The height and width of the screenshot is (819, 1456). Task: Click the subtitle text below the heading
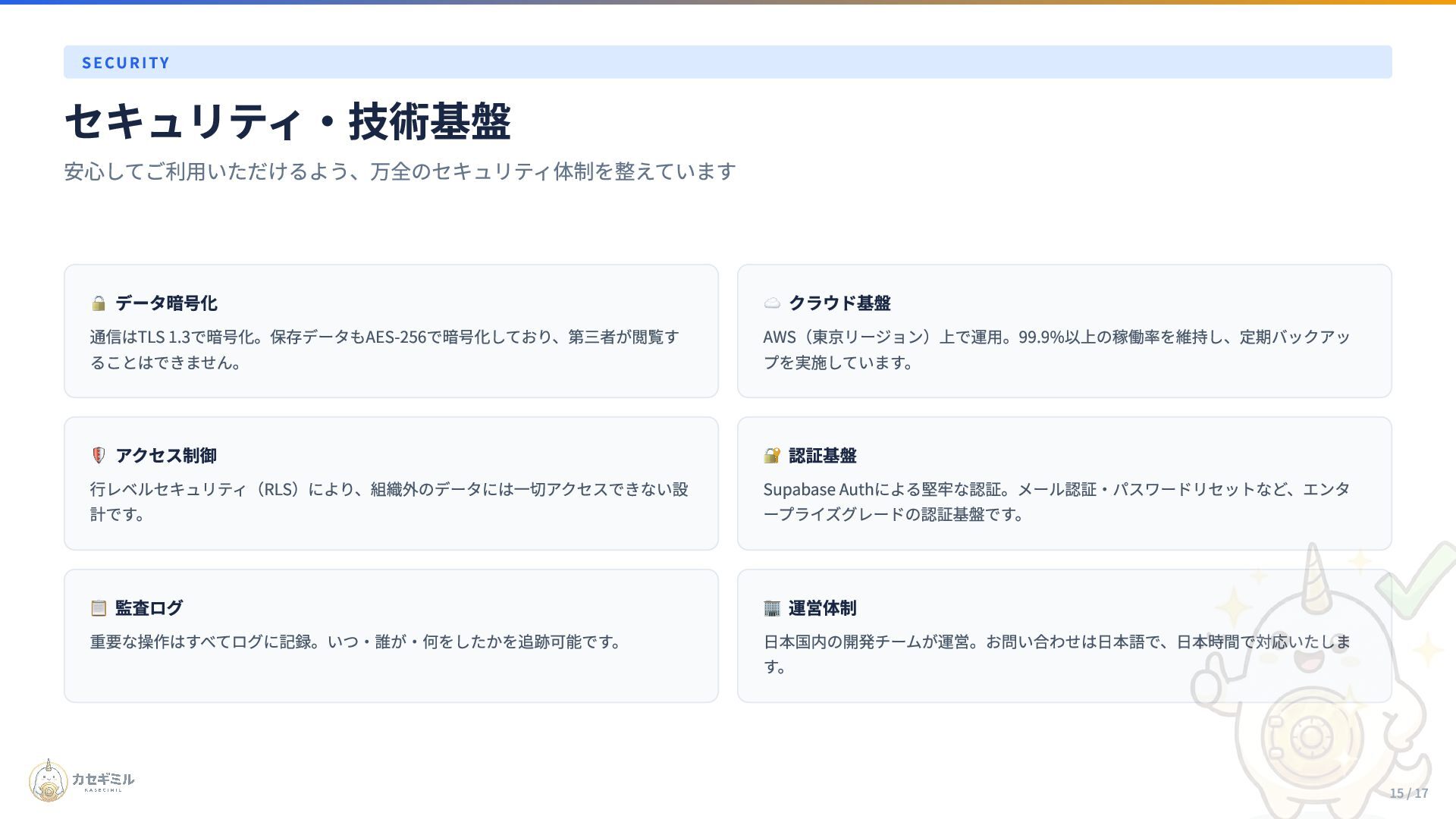point(400,172)
